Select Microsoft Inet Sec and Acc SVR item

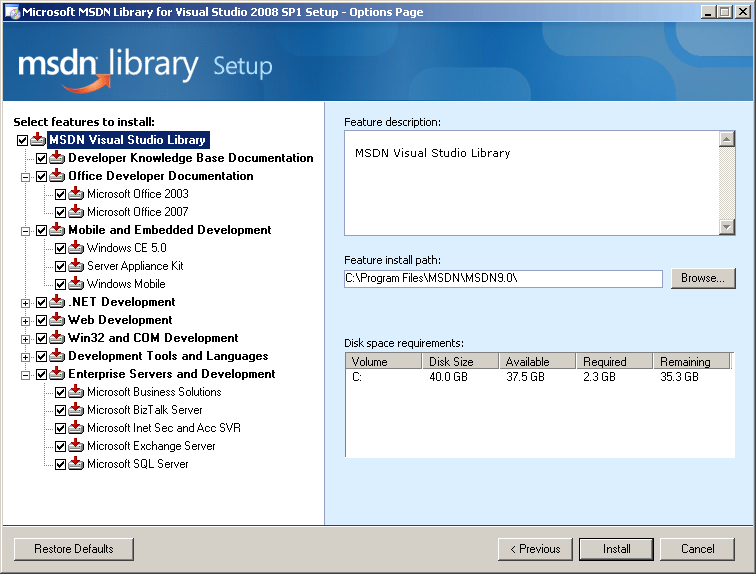pos(163,428)
